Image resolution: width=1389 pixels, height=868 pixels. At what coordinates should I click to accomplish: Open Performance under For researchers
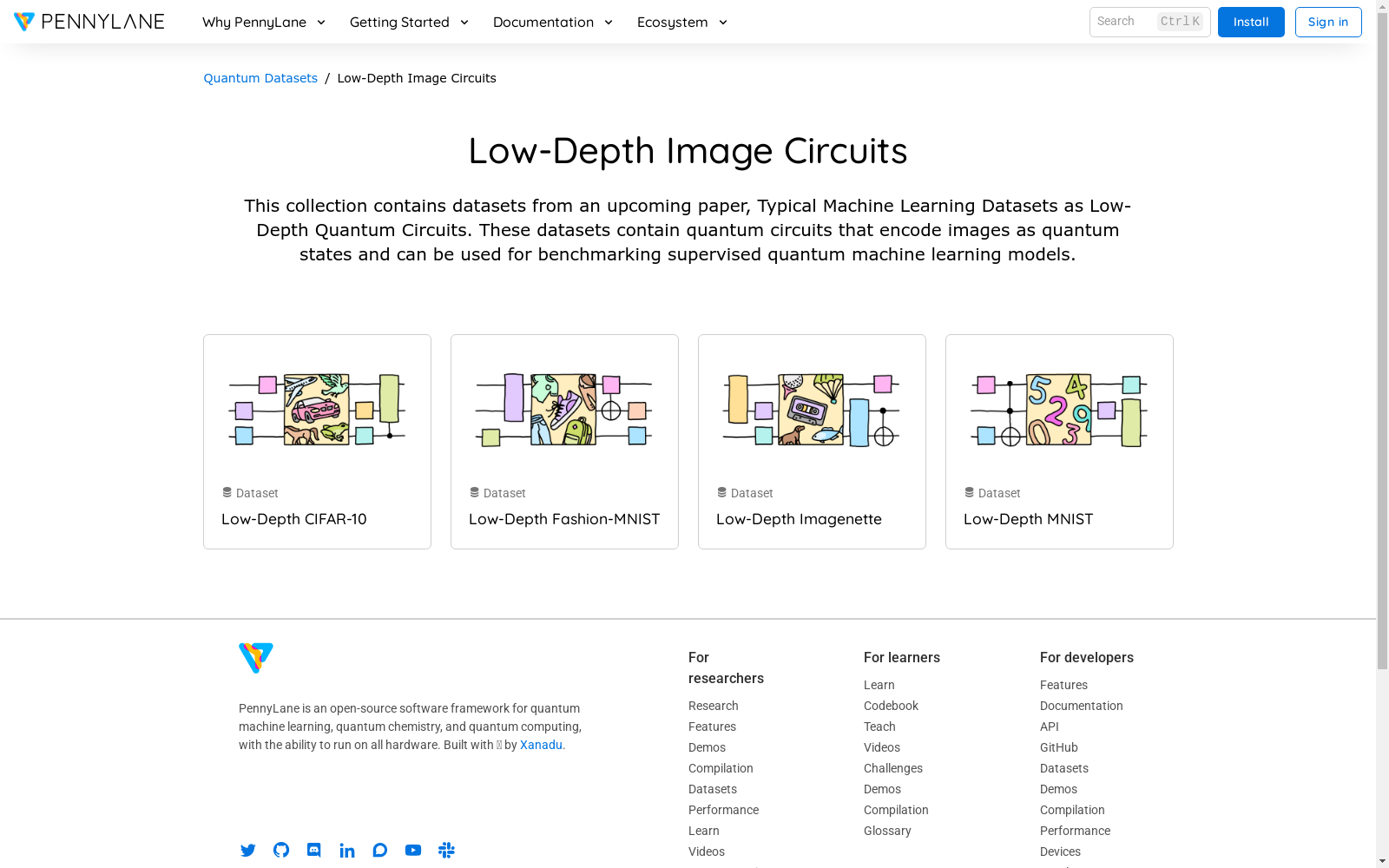(723, 810)
